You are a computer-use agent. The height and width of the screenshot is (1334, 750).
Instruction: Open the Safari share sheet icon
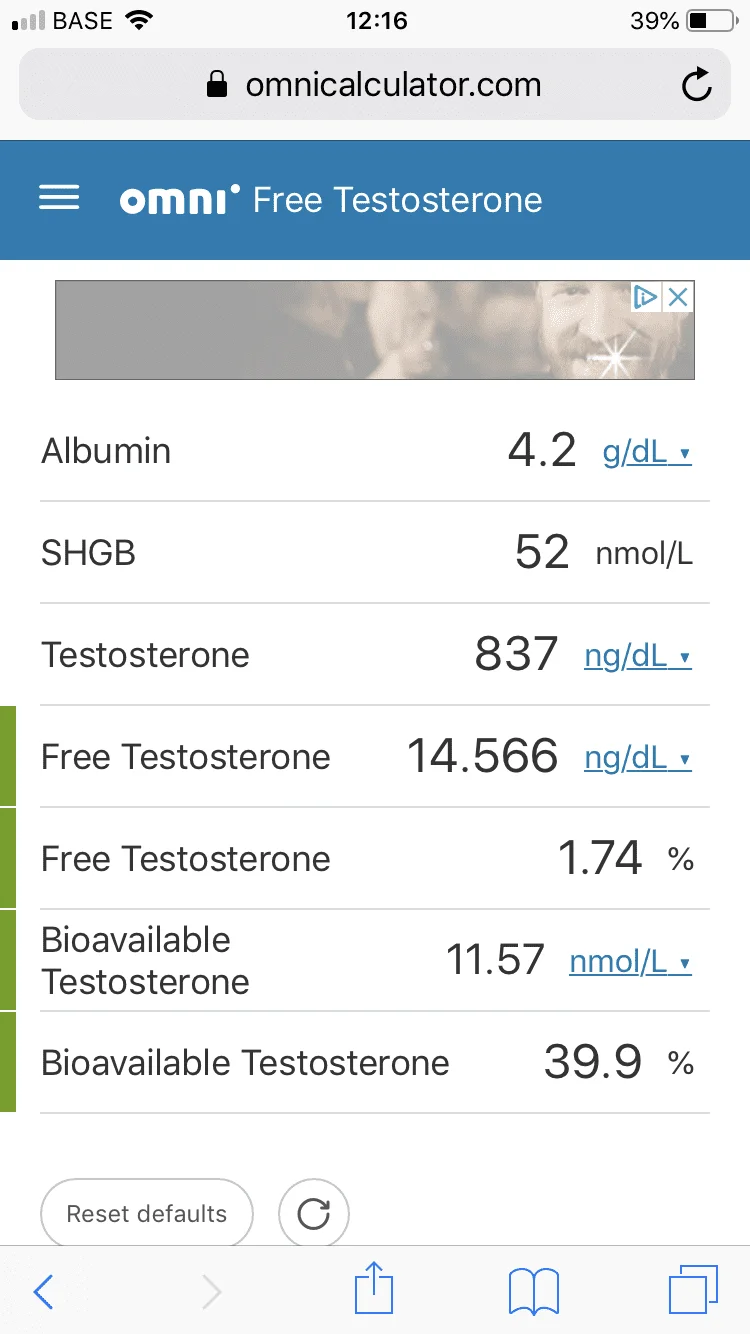[375, 1288]
